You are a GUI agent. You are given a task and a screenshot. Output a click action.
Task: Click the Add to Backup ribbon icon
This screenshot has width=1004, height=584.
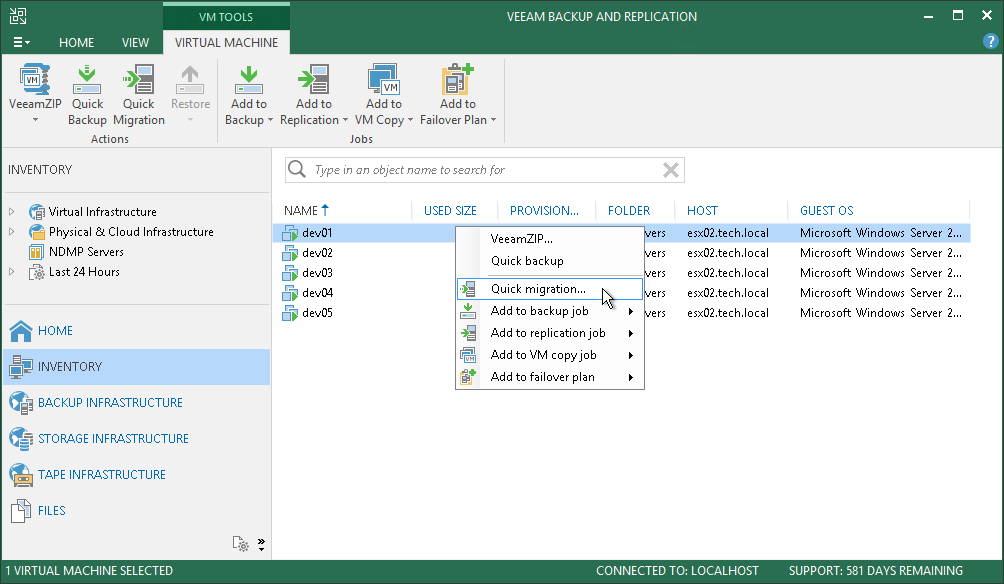click(x=248, y=79)
